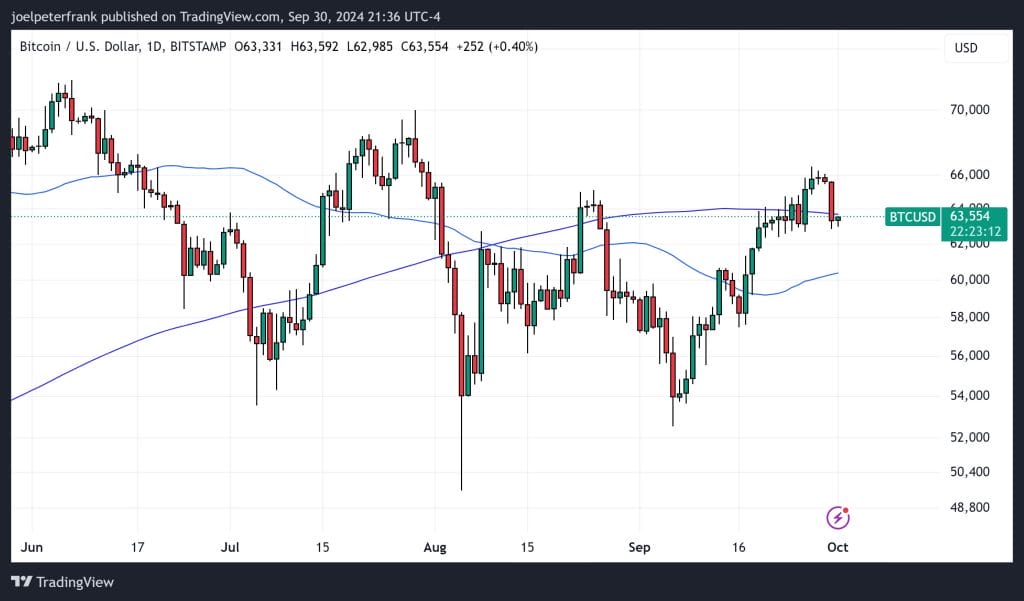Click the purple lightning flash icon

click(838, 517)
